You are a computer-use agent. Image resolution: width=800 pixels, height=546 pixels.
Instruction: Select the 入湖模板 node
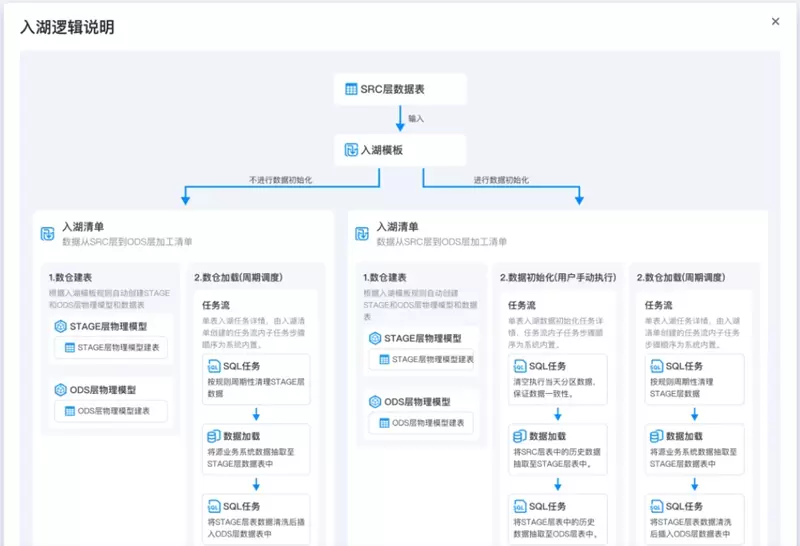(400, 150)
